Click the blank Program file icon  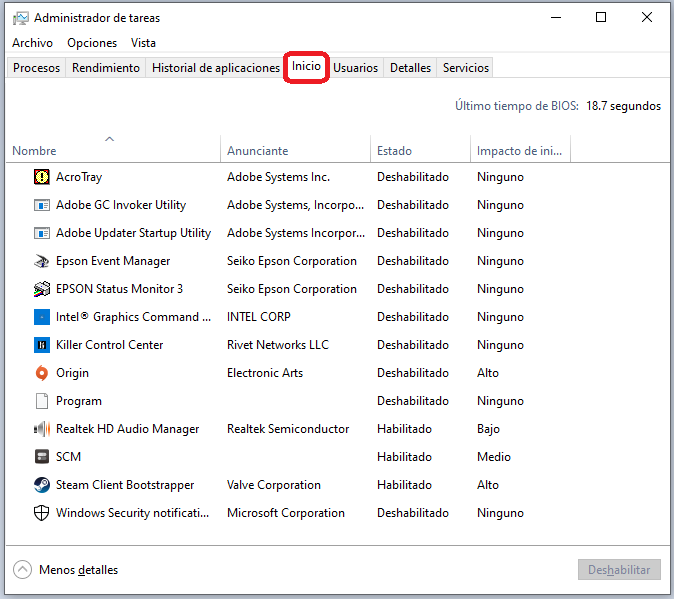42,401
